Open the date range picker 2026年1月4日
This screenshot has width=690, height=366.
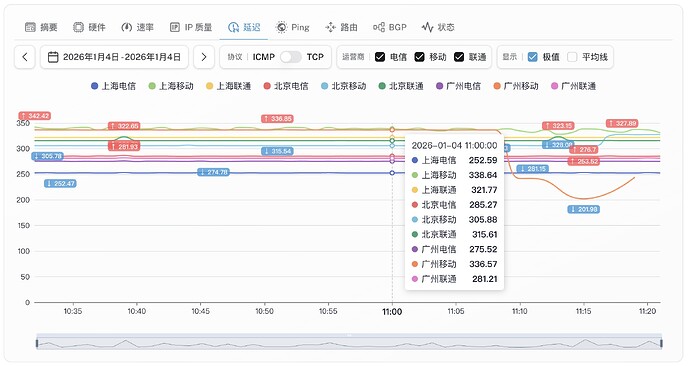(x=114, y=57)
